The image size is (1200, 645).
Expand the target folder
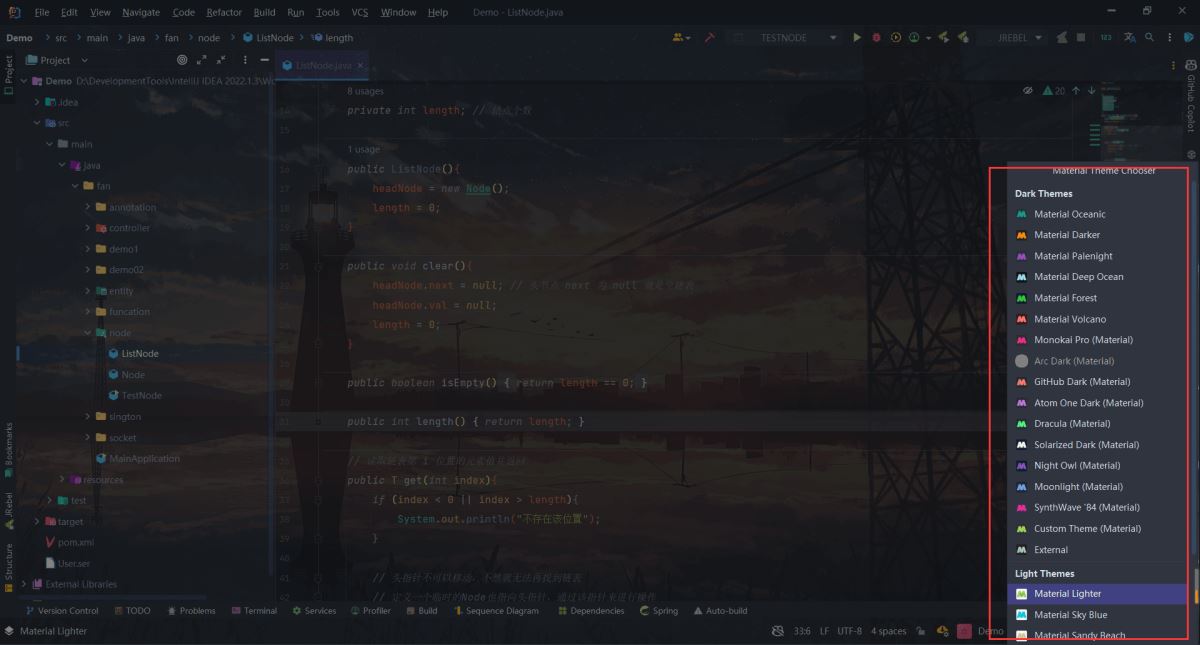click(37, 521)
